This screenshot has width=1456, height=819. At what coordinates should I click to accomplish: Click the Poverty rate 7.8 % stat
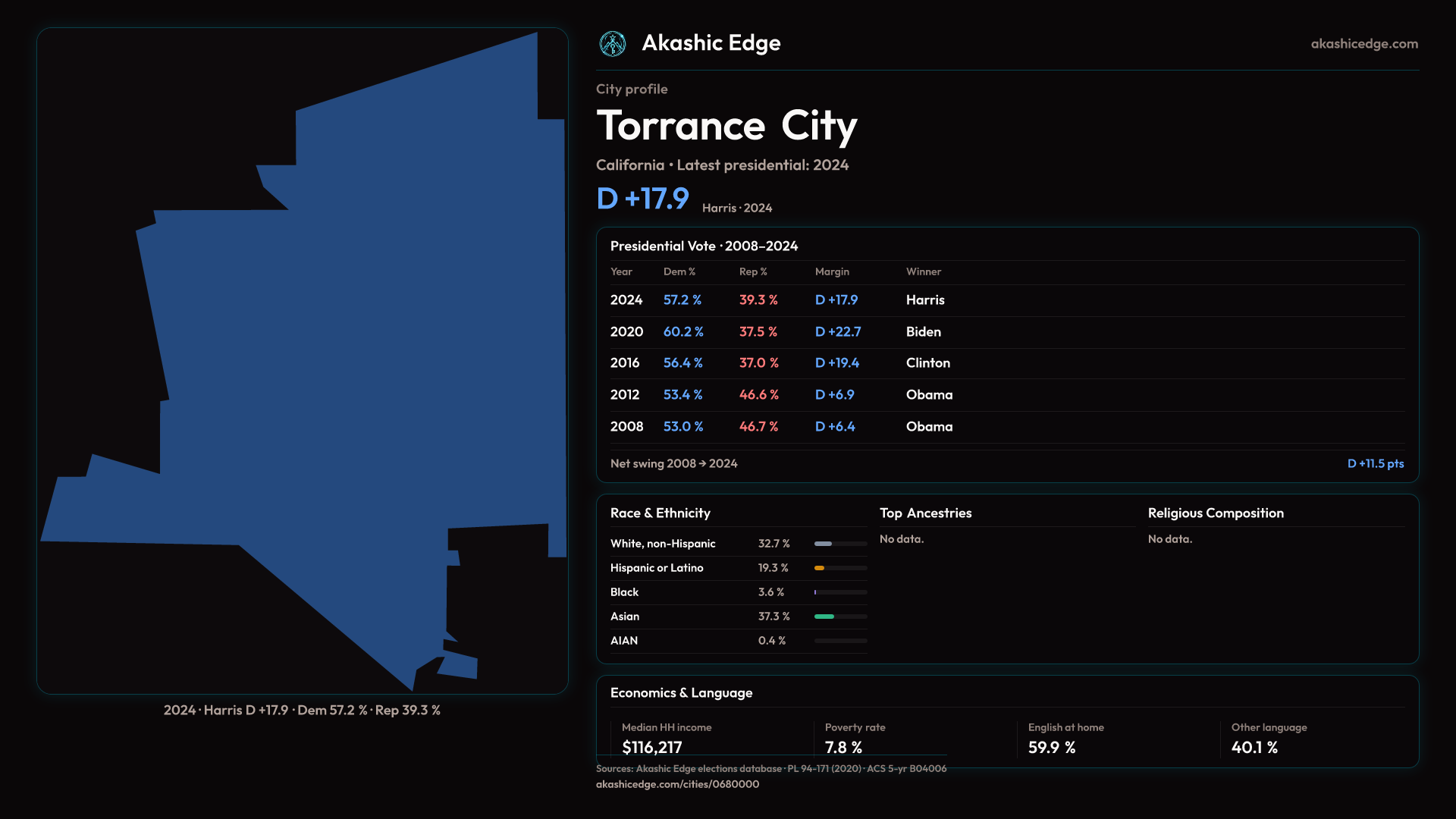click(843, 747)
